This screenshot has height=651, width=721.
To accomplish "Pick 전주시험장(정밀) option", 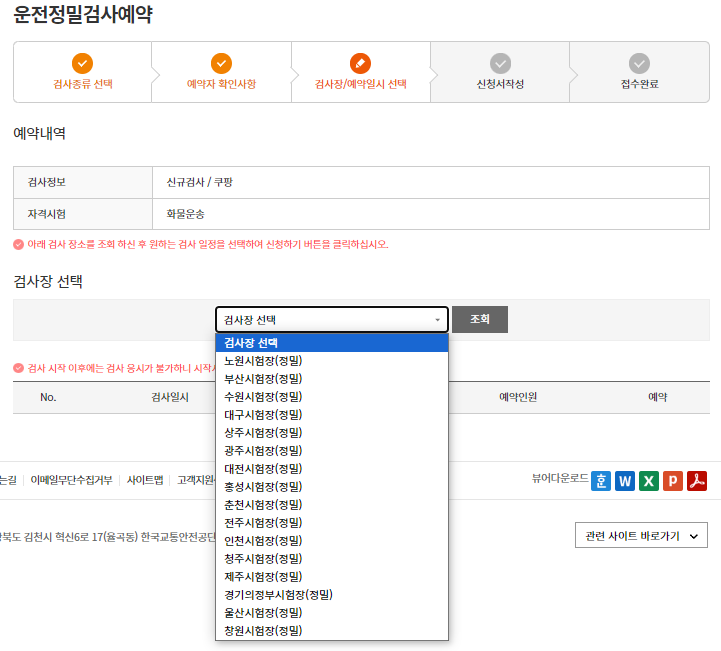I will pos(332,523).
